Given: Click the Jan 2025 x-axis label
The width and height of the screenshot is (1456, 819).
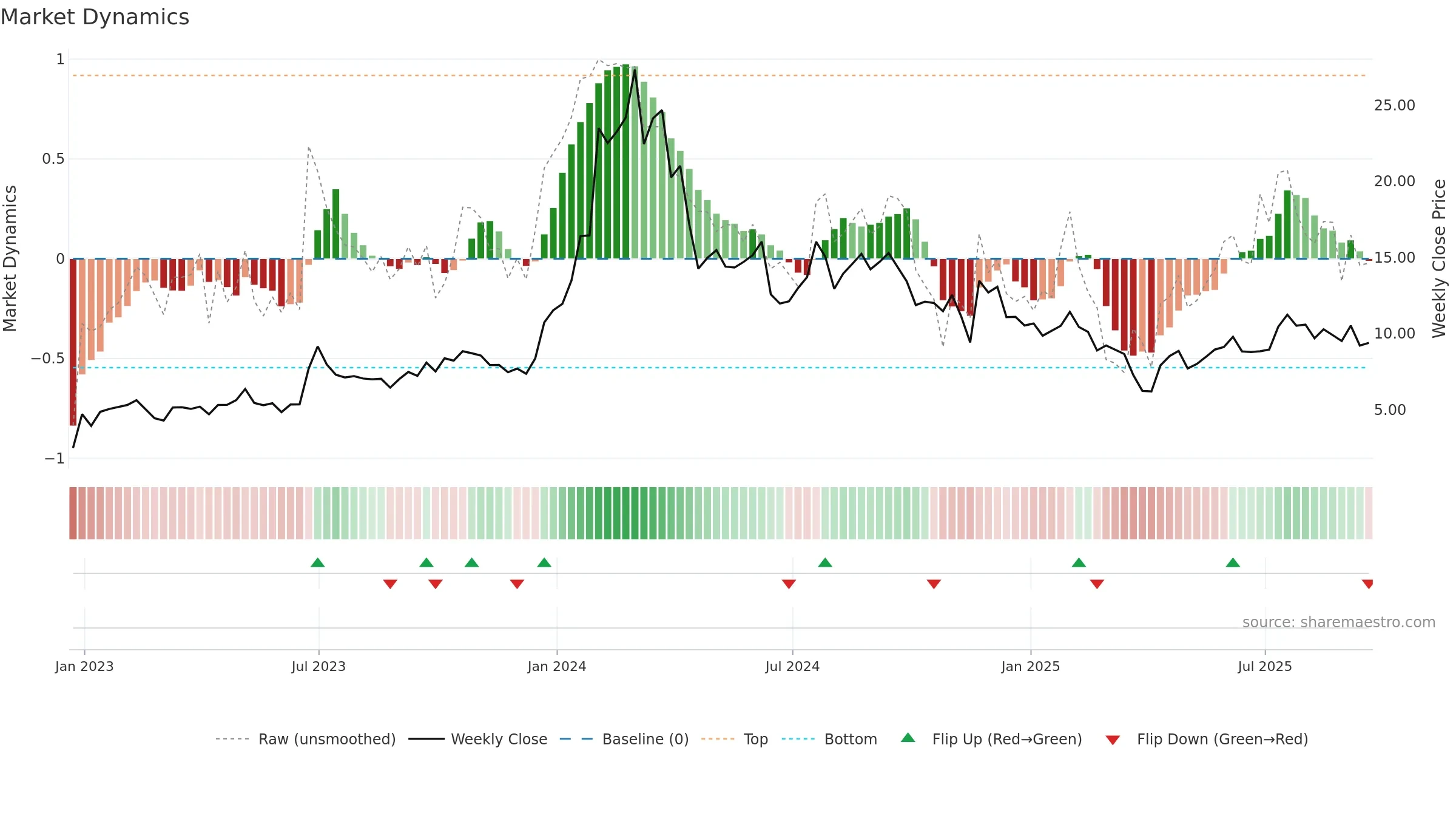Looking at the screenshot, I should tap(1031, 666).
